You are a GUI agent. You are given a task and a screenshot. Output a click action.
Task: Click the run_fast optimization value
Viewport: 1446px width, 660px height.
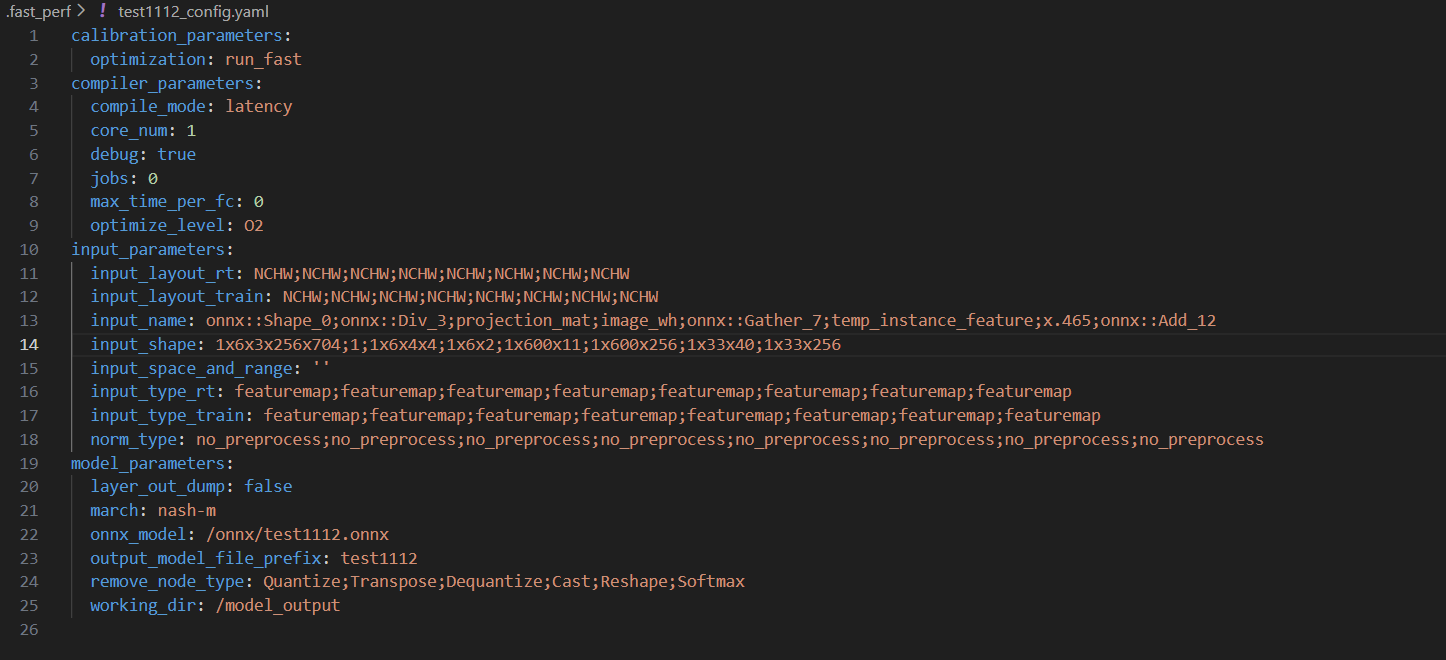pyautogui.click(x=263, y=59)
